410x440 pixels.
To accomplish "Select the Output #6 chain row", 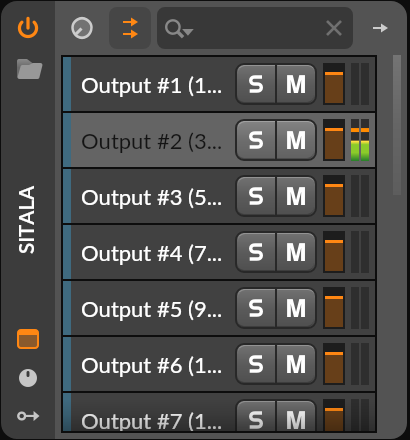I will (x=219, y=364).
